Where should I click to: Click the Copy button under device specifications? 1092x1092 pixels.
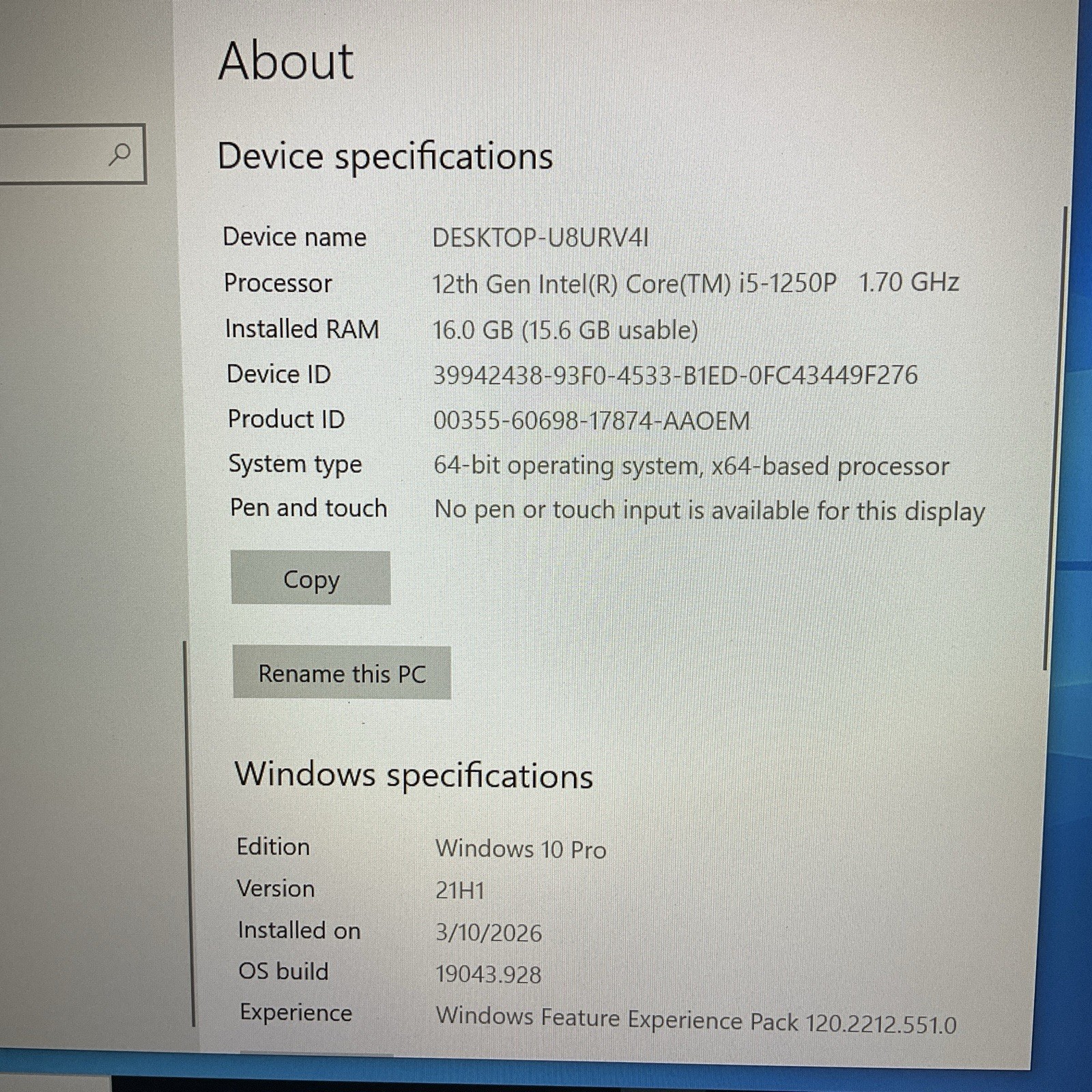click(x=311, y=578)
